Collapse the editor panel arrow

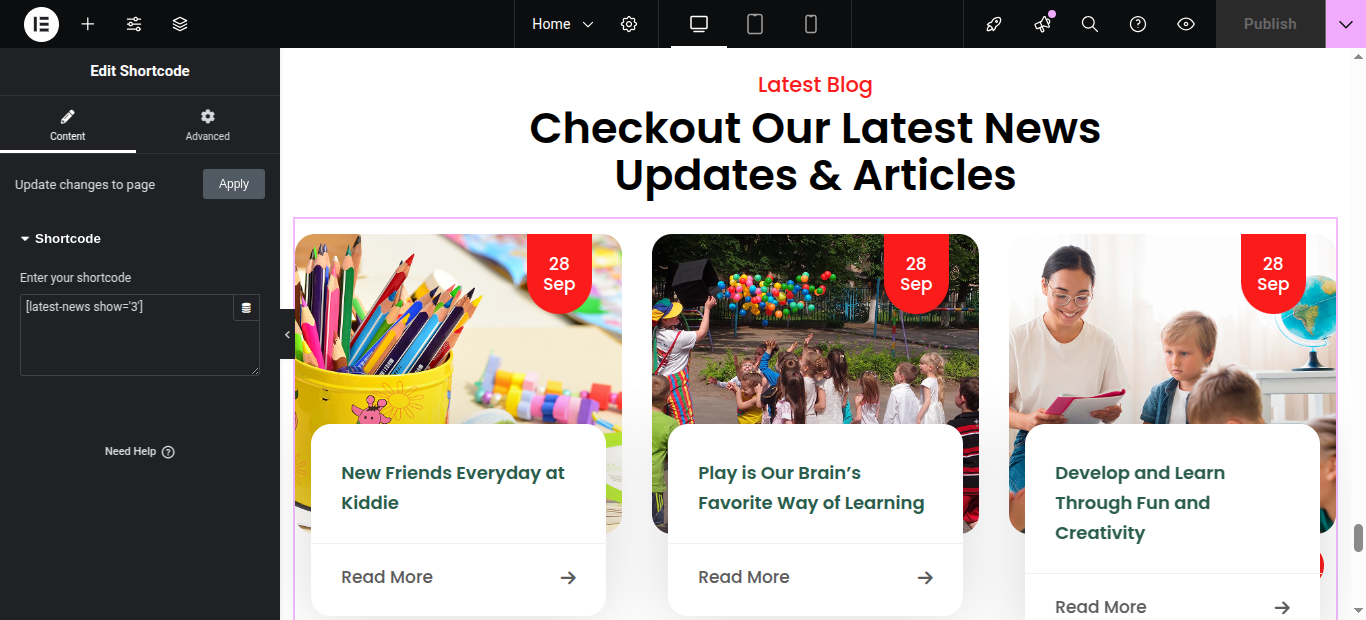coord(287,334)
